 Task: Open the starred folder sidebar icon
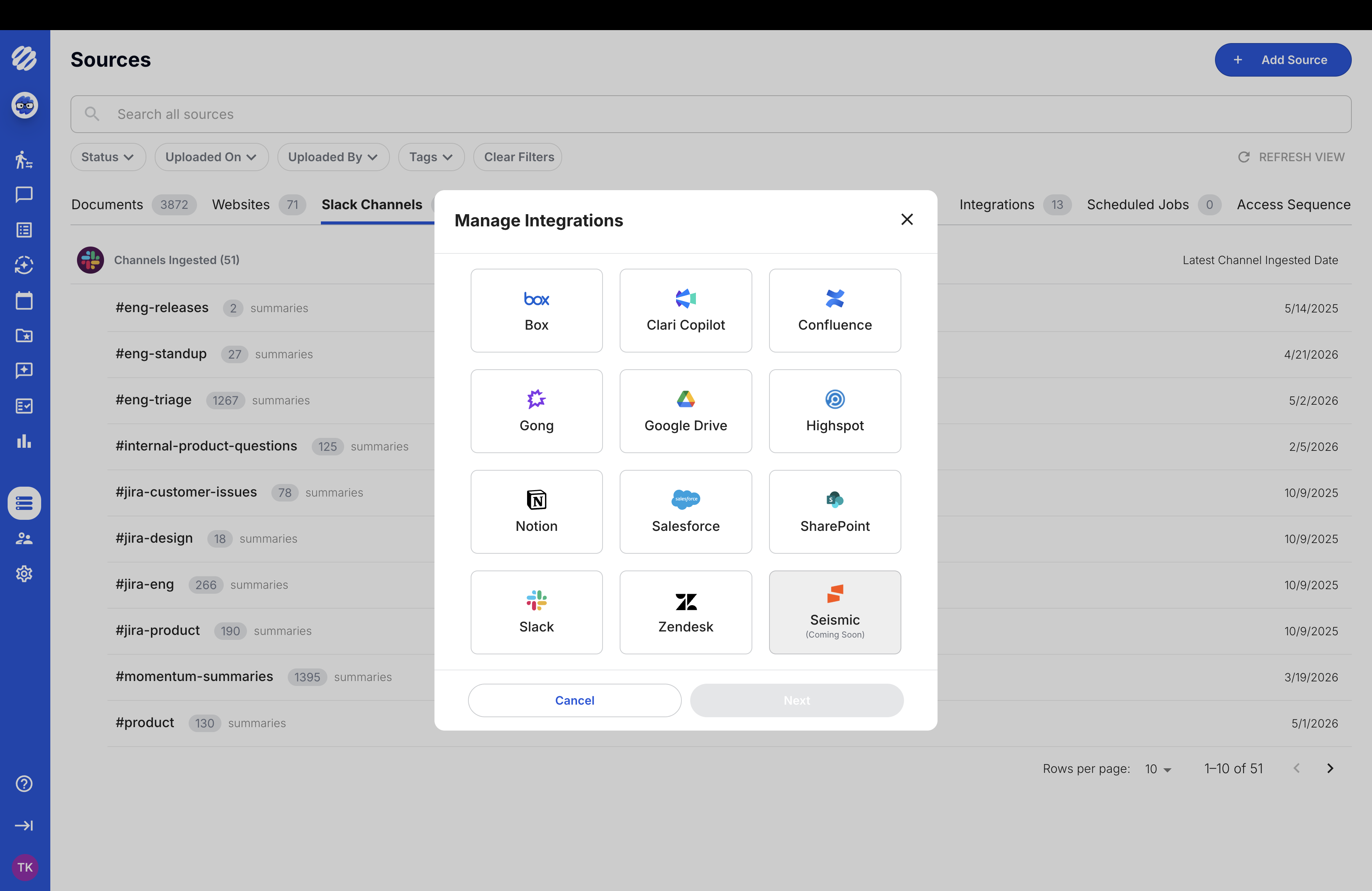click(24, 335)
